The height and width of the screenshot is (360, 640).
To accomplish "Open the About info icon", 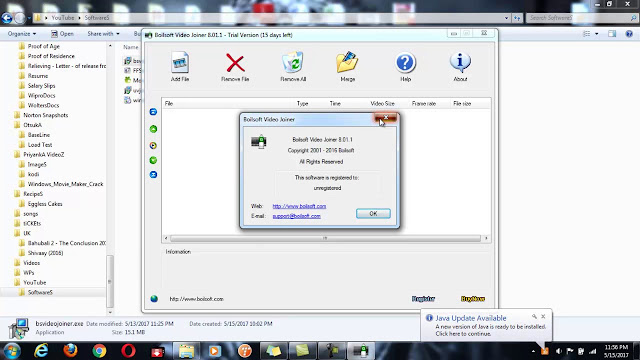I will tap(460, 62).
